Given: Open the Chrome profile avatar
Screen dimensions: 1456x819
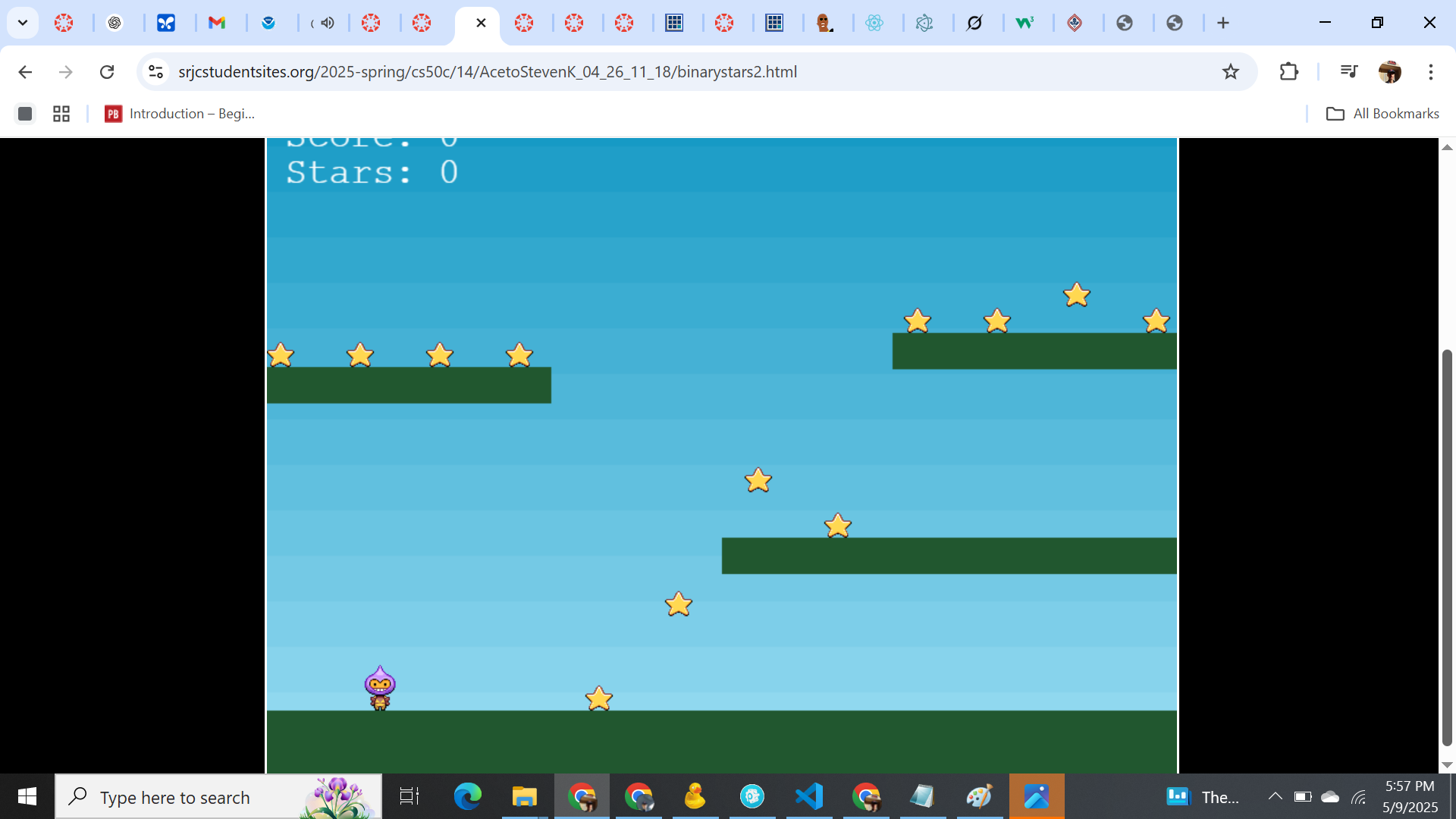Looking at the screenshot, I should click(1389, 72).
